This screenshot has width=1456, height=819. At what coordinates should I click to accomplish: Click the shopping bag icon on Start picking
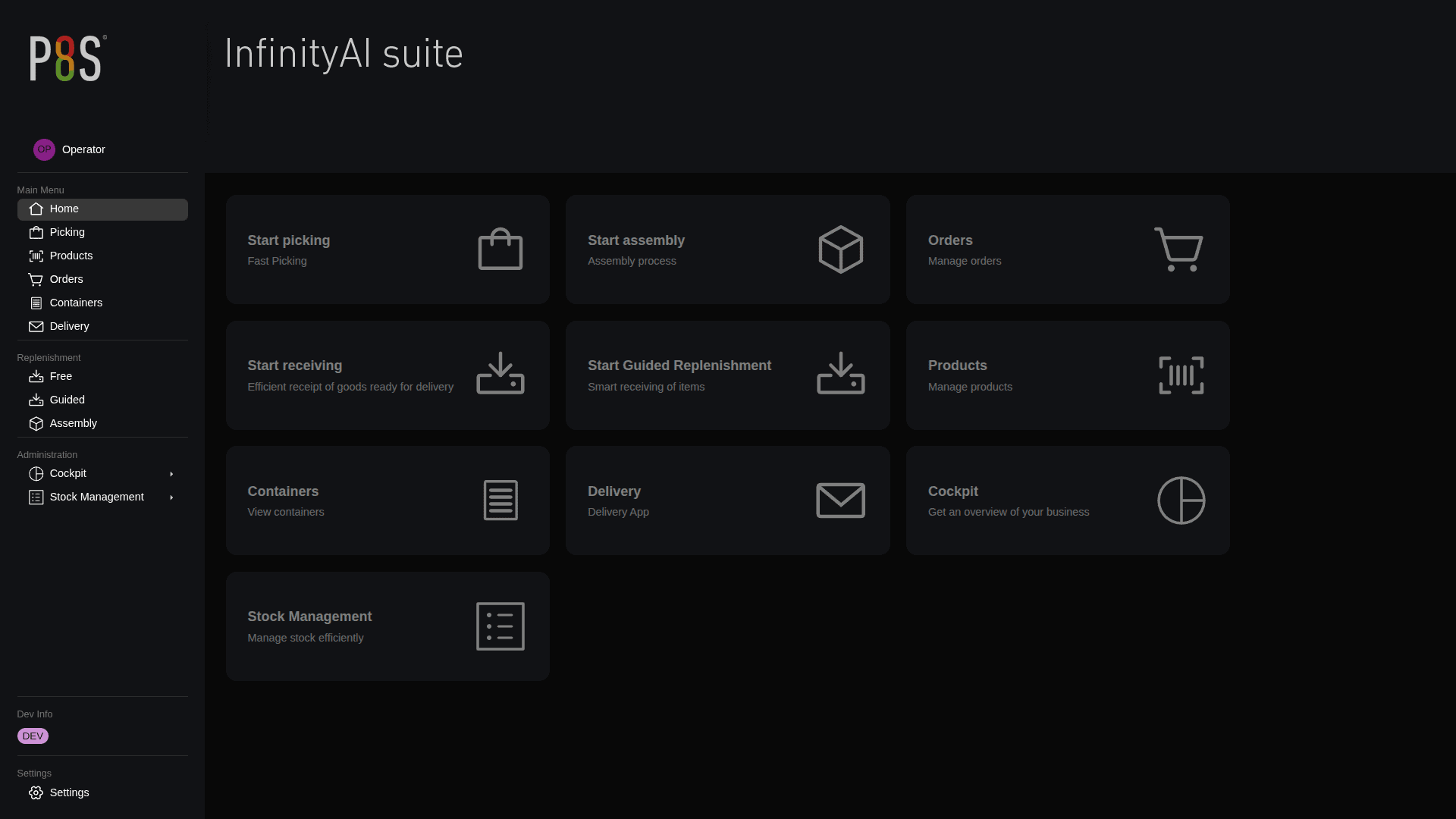pyautogui.click(x=500, y=249)
